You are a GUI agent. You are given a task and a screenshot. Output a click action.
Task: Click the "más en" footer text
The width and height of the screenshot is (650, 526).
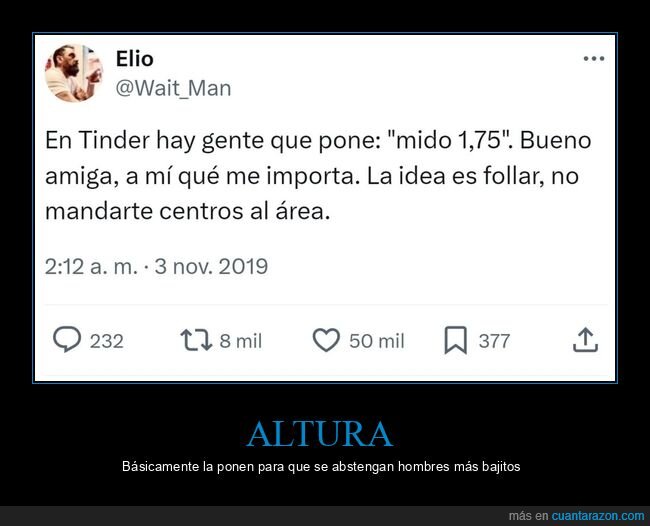[x=528, y=516]
